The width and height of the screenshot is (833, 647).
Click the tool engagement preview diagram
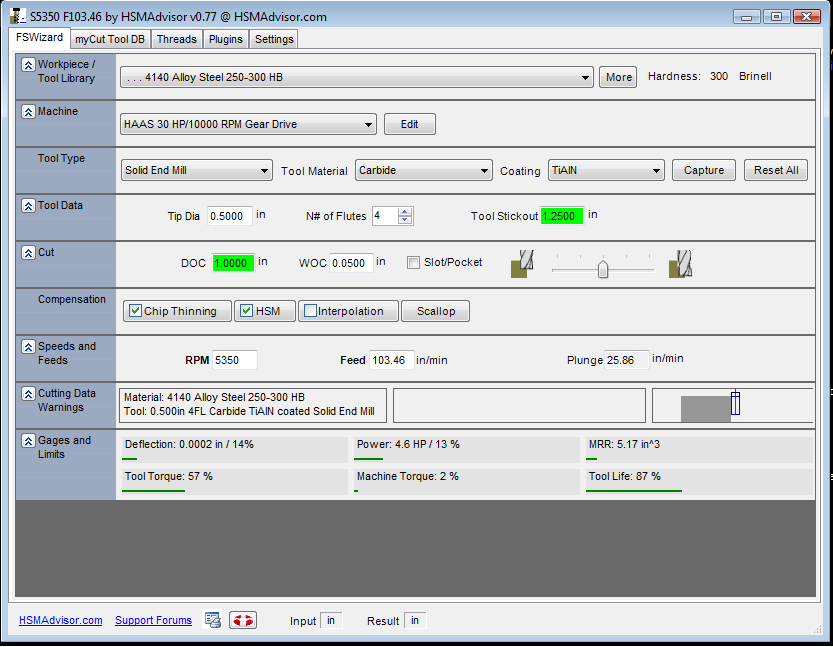click(x=733, y=406)
